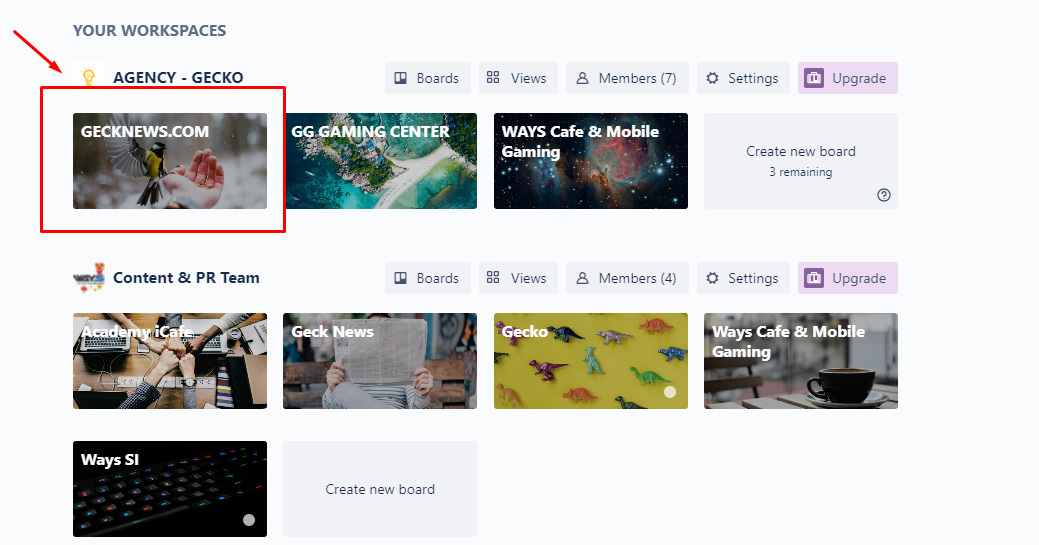
Task: View Members (4) of Content & PR Team
Action: pyautogui.click(x=627, y=278)
